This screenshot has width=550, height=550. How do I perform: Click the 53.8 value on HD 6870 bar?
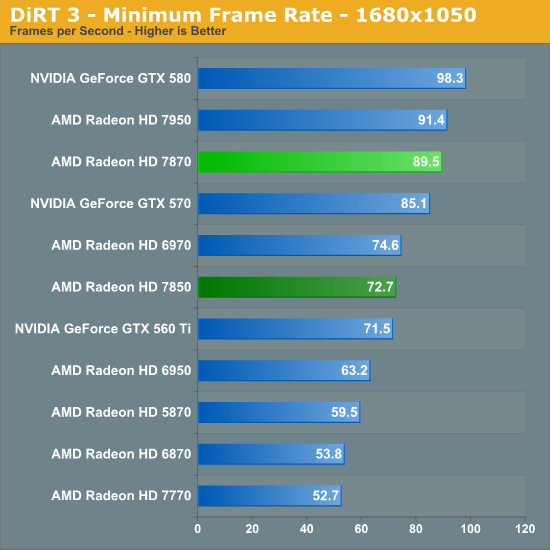point(329,454)
